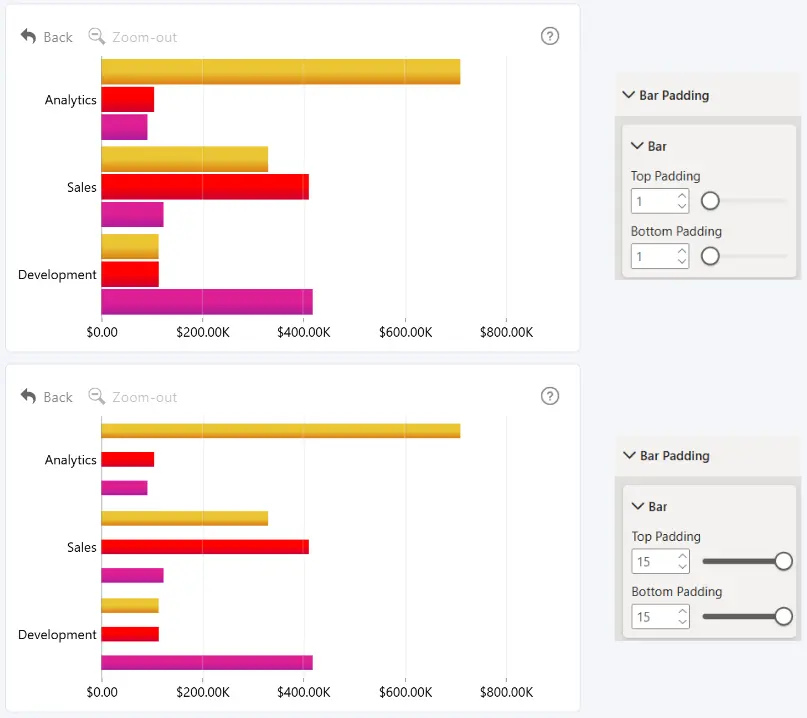The width and height of the screenshot is (807, 718).
Task: Select the red Sales bar in bottom chart
Action: [205, 547]
